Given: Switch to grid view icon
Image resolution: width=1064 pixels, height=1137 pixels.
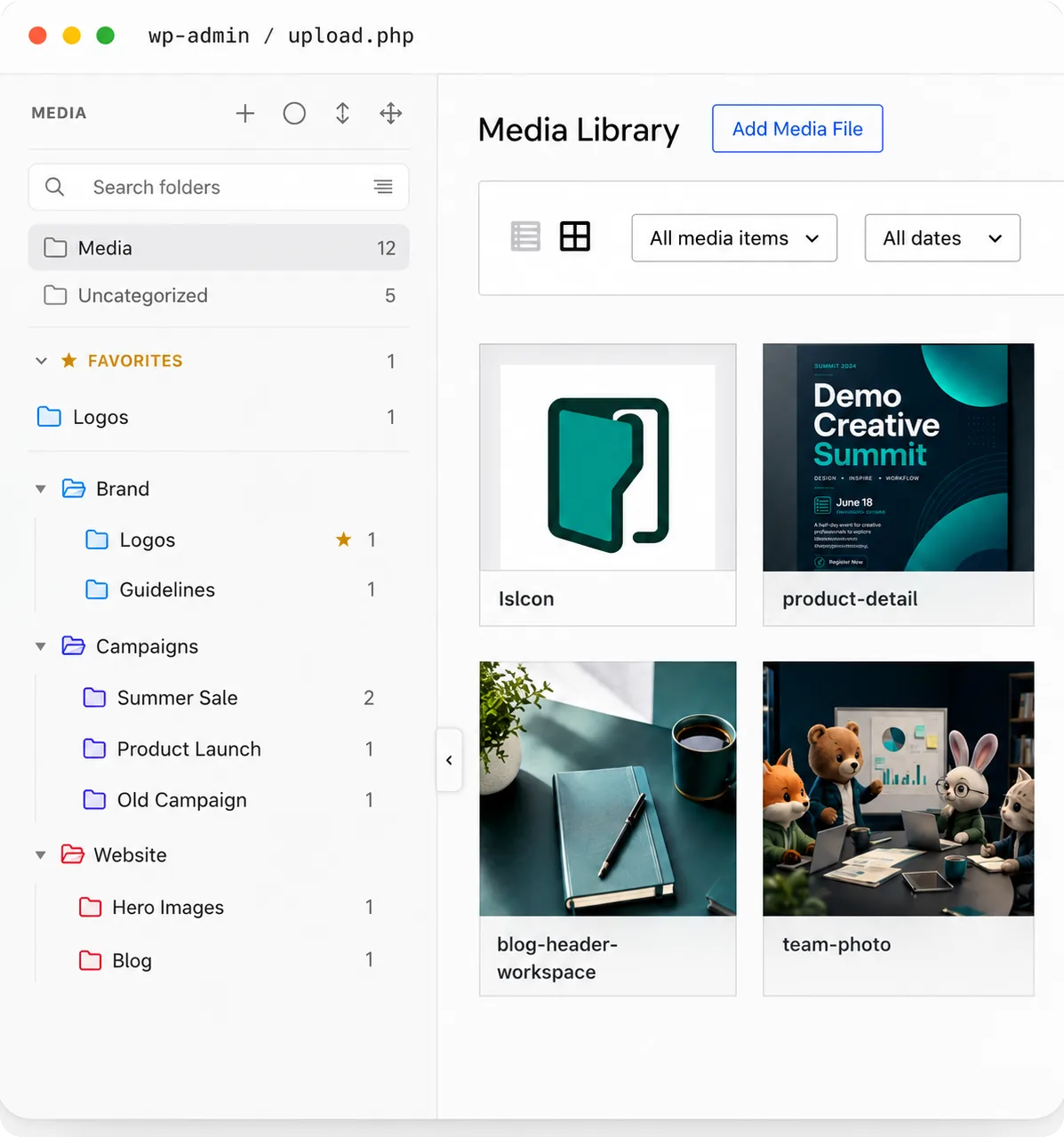Looking at the screenshot, I should pos(575,236).
